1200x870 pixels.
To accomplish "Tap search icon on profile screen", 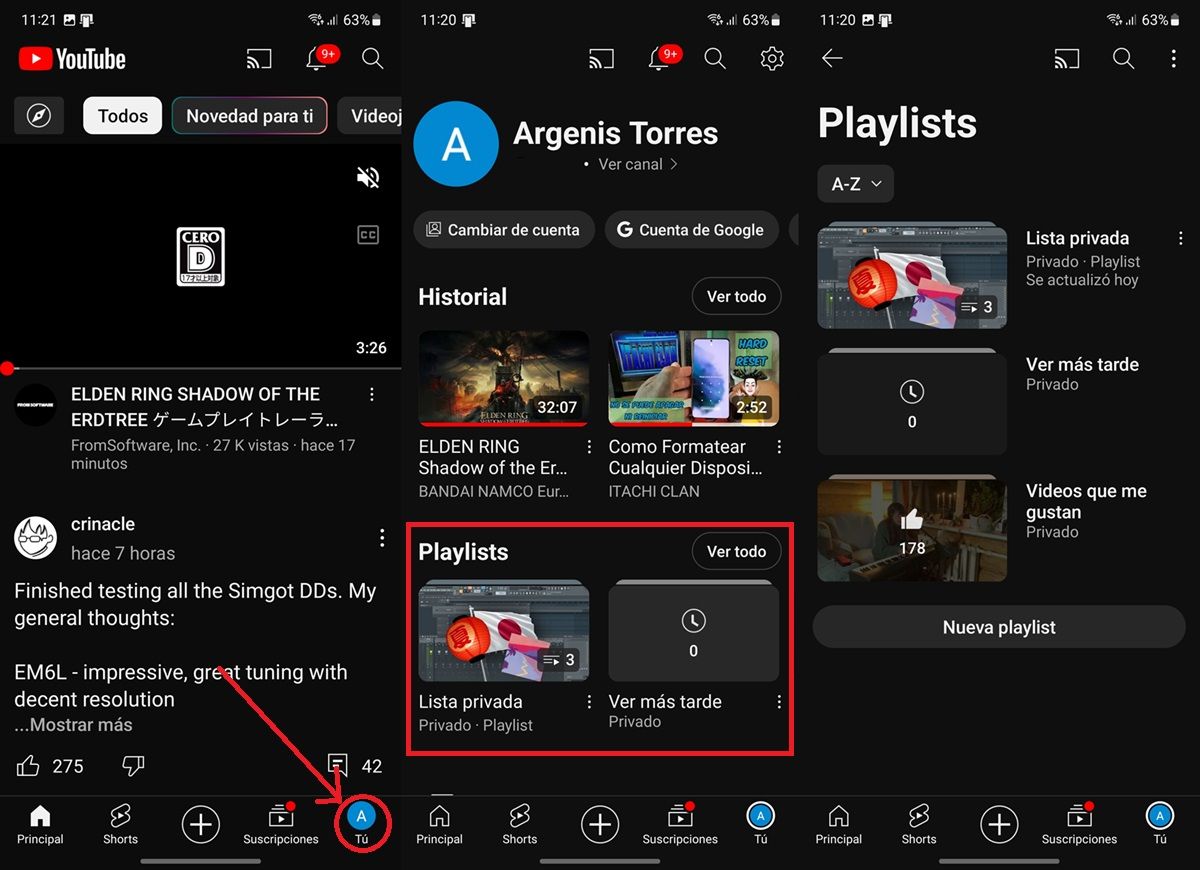I will coord(715,59).
